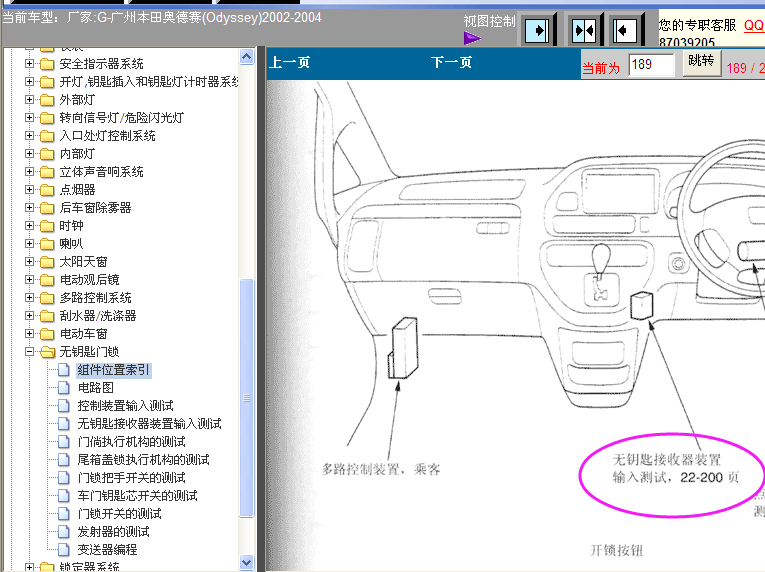Screen dimensions: 765x572
Task: Click the center-split view control button
Action: (584, 30)
